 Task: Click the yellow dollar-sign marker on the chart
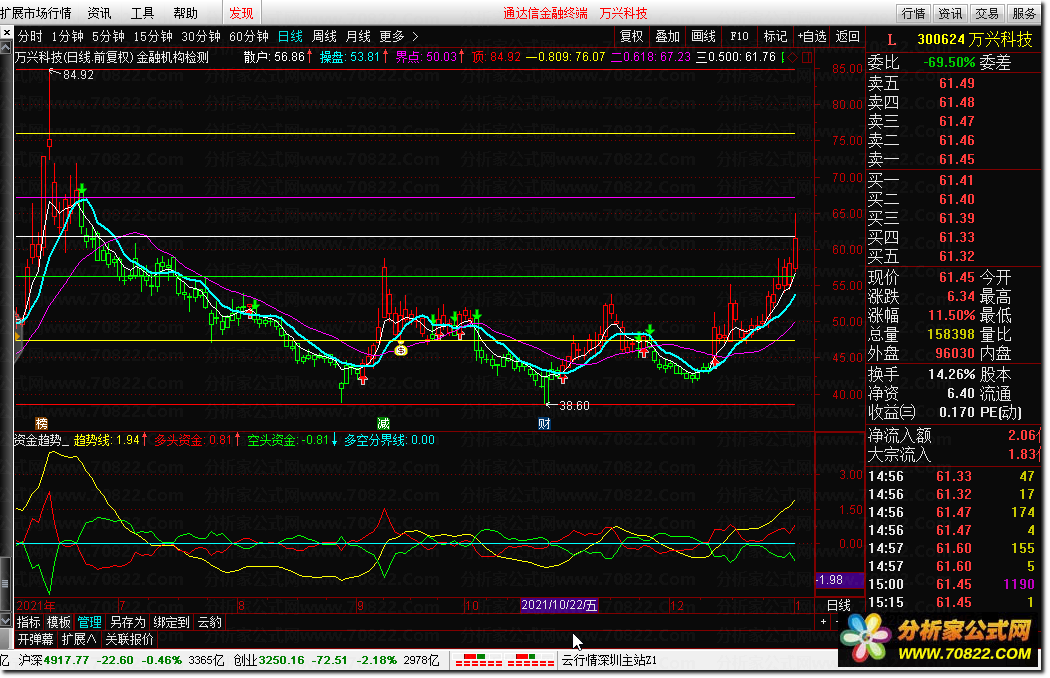pos(400,348)
